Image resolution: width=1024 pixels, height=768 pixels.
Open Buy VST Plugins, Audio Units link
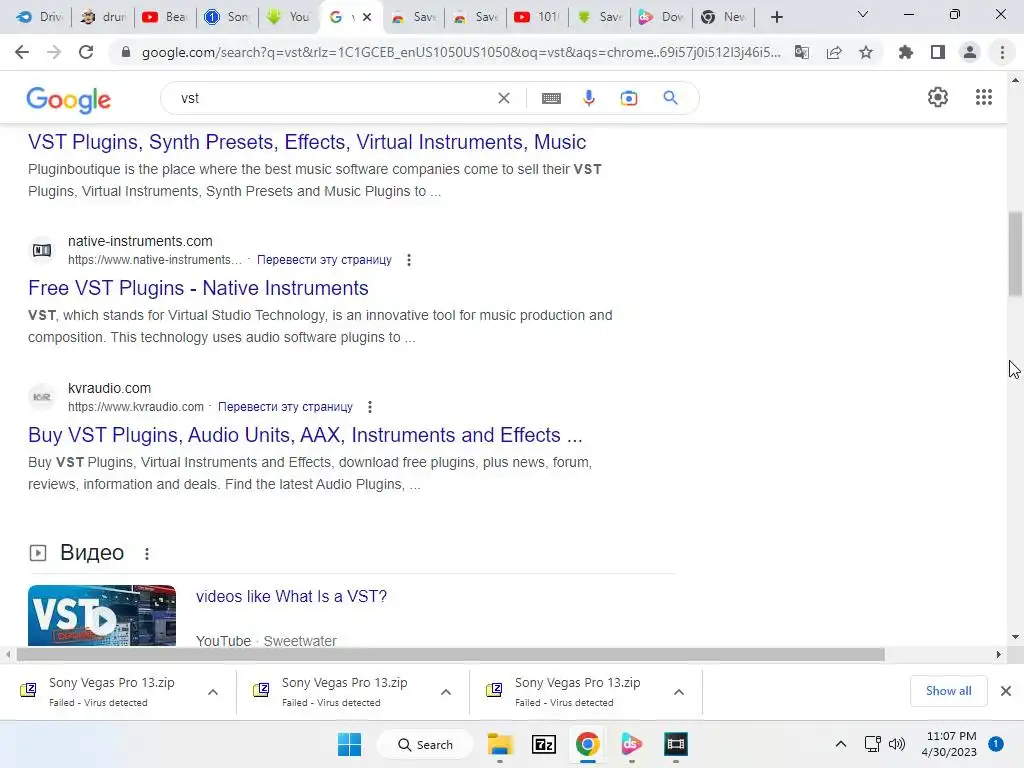tap(305, 435)
